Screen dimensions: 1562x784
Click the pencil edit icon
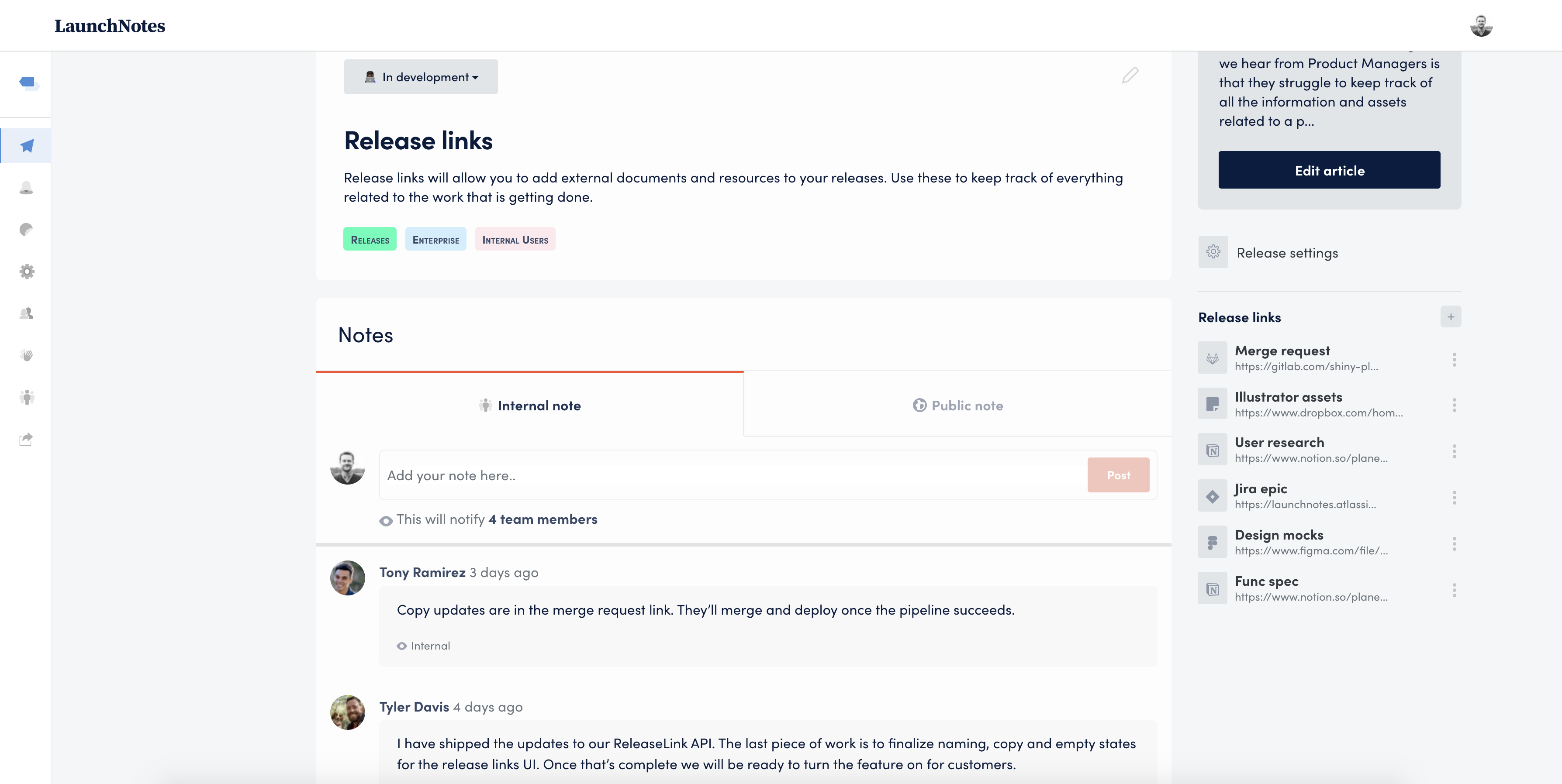tap(1130, 75)
